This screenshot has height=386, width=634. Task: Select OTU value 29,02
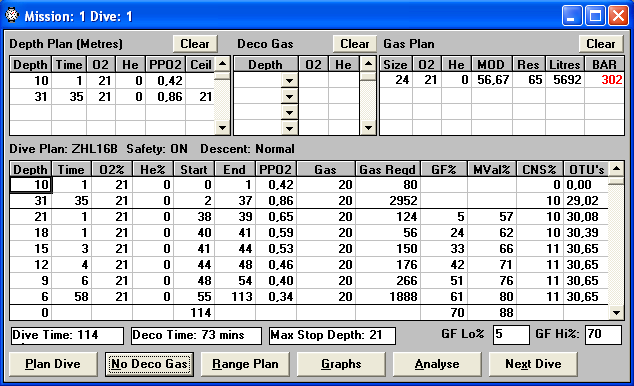tap(586, 200)
